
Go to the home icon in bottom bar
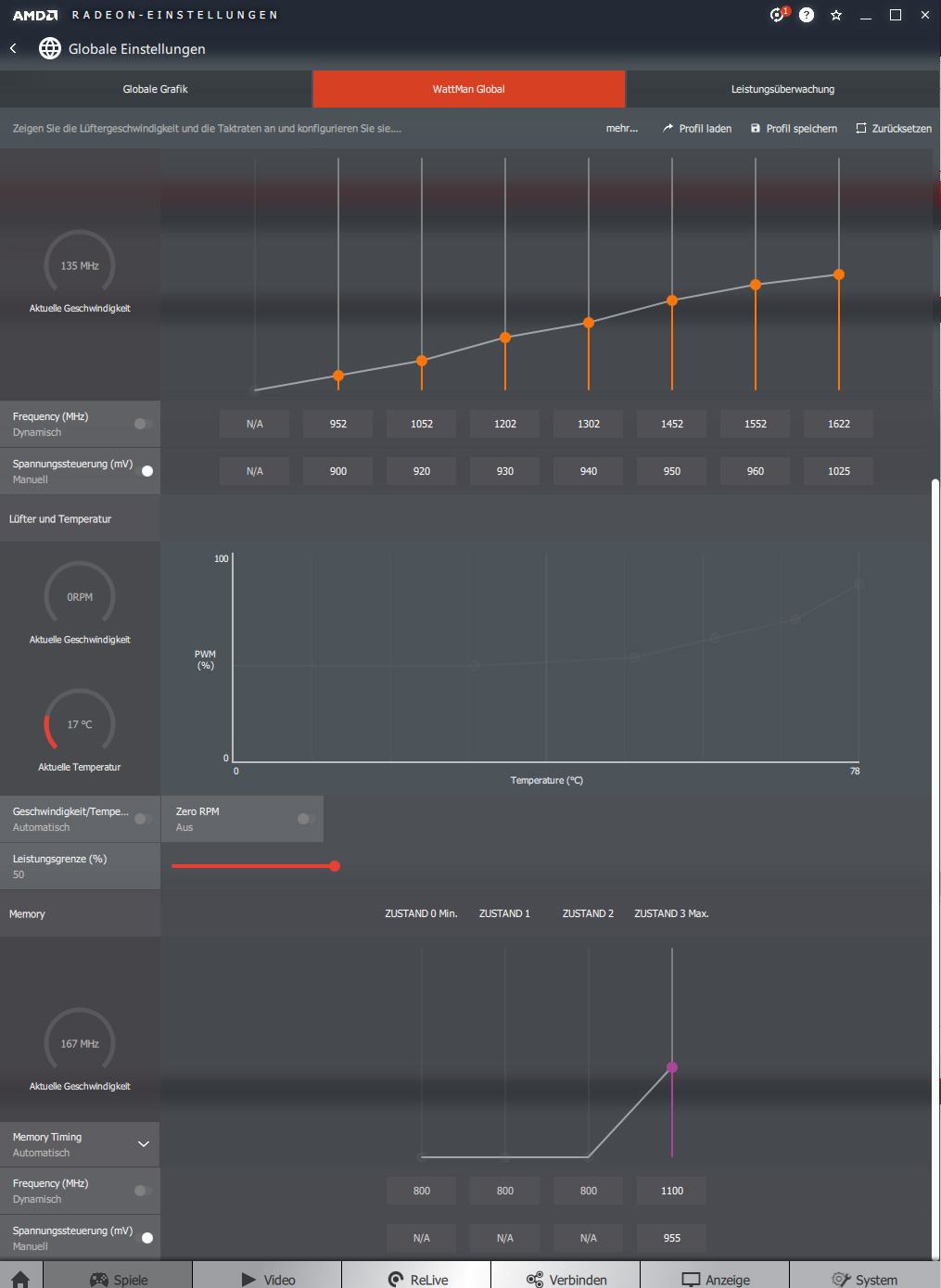(20, 1279)
